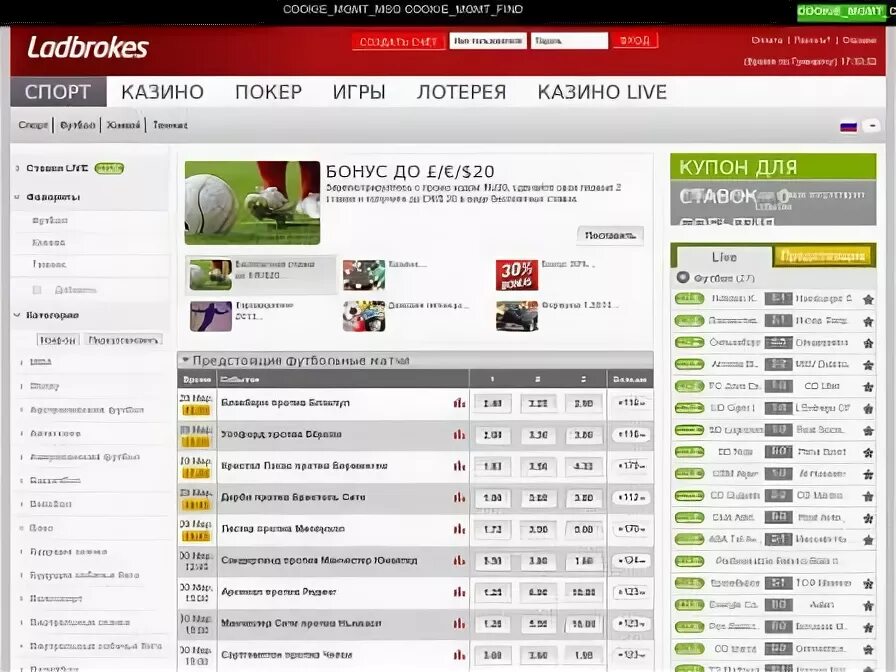Click the football bonus banner image

pyautogui.click(x=253, y=203)
